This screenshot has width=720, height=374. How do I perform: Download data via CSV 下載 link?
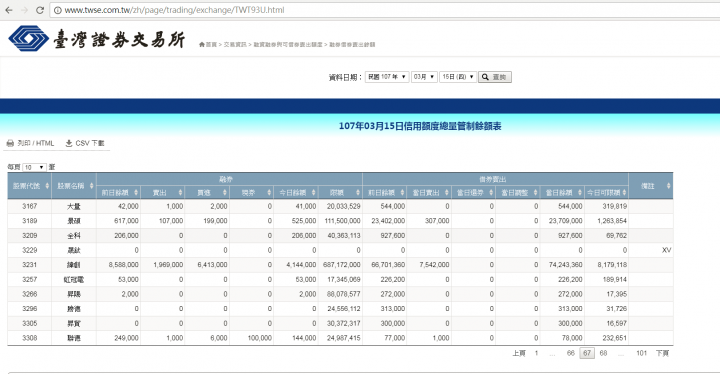(85, 143)
